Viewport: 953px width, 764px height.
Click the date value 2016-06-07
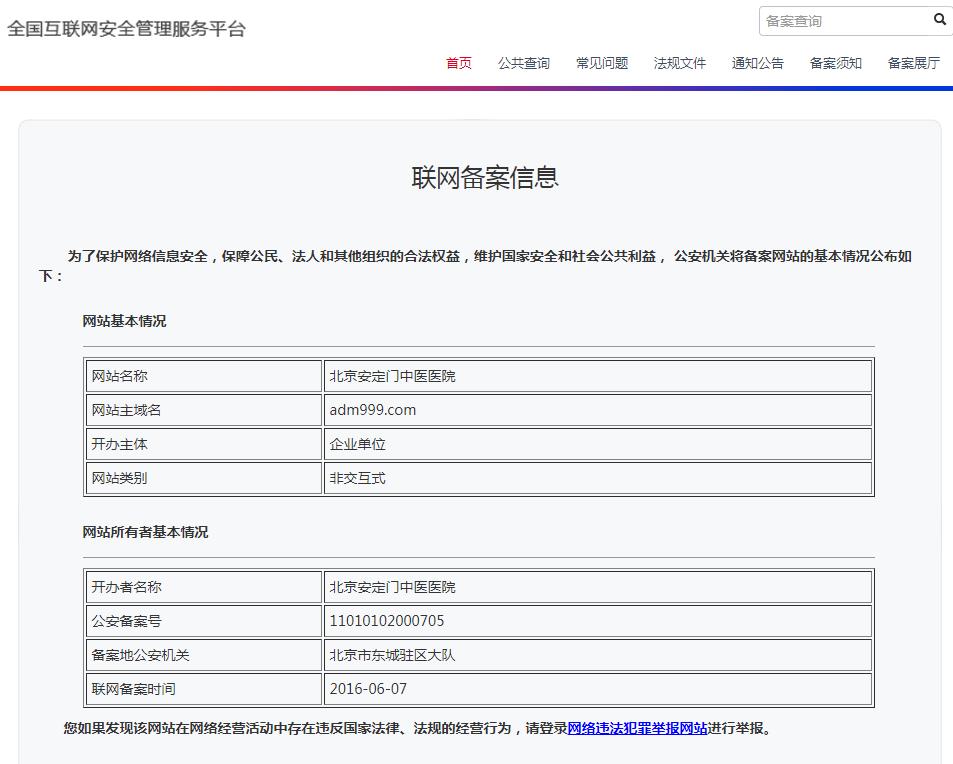pyautogui.click(x=368, y=689)
